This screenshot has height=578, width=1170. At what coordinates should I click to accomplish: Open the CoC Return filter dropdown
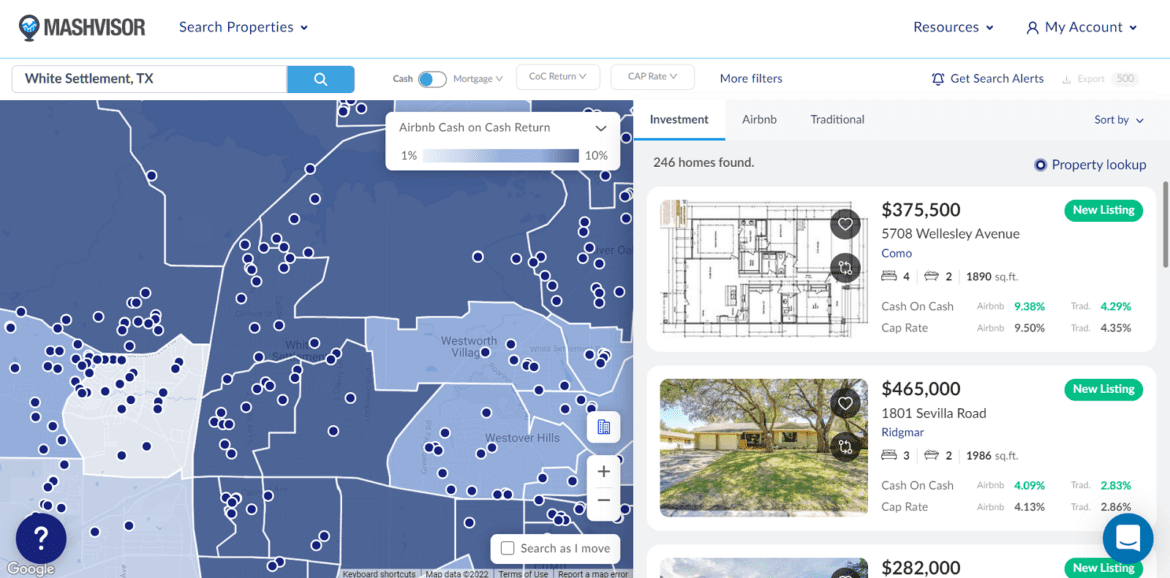coord(557,77)
